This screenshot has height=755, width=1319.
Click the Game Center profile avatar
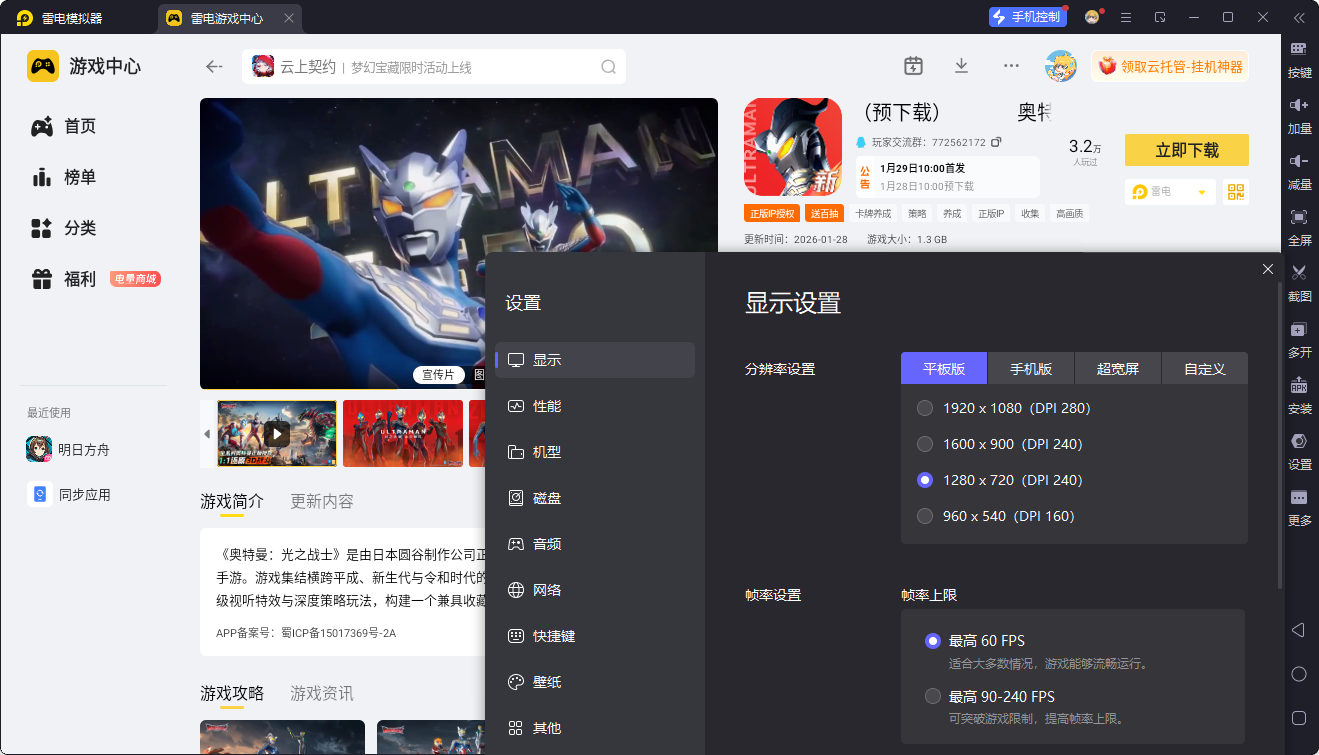click(1060, 66)
